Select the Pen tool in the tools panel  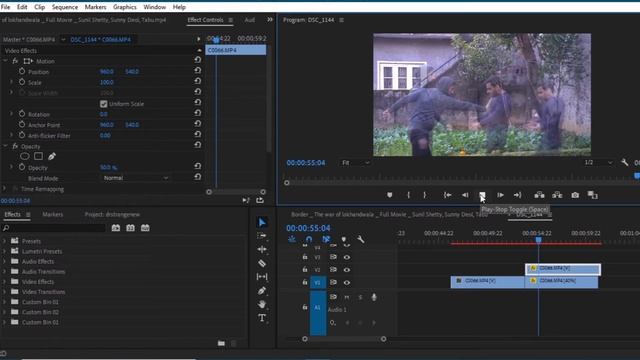pos(262,291)
